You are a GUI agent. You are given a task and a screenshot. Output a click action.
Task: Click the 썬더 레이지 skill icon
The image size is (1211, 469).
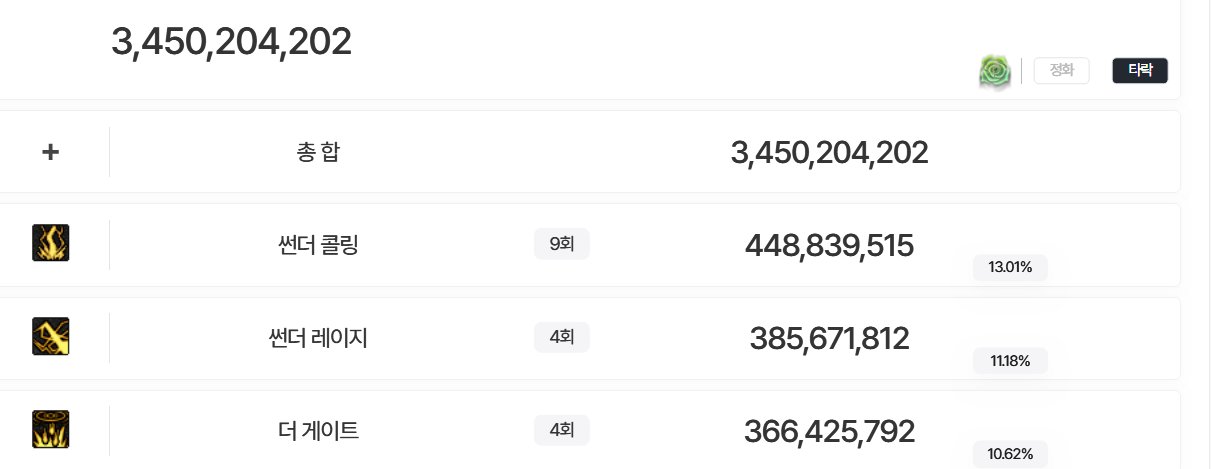51,337
